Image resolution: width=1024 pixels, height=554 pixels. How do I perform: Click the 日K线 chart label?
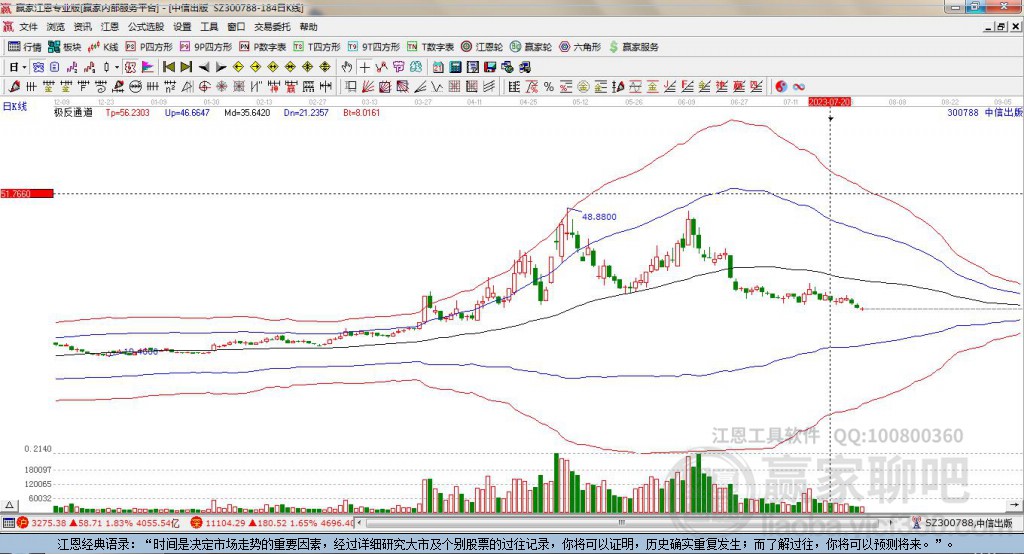pyautogui.click(x=14, y=106)
